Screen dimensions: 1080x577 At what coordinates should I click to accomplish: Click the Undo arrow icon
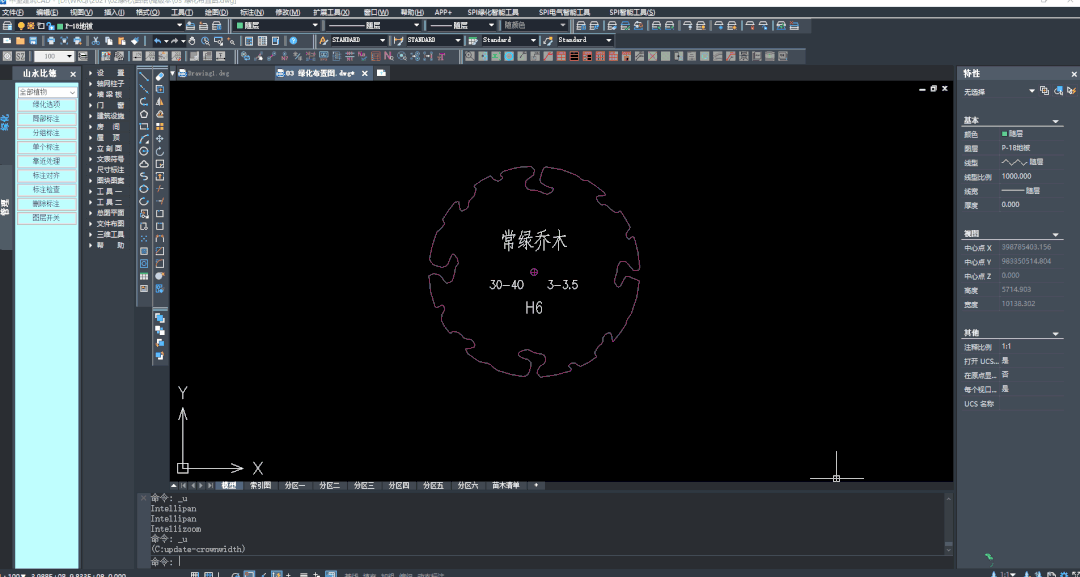point(158,41)
